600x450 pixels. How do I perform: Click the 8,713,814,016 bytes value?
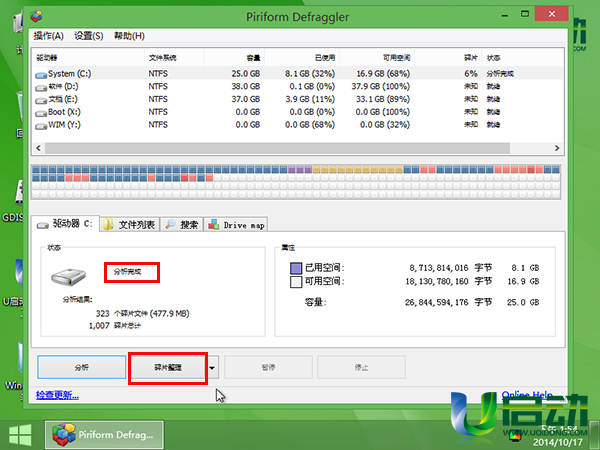439,268
